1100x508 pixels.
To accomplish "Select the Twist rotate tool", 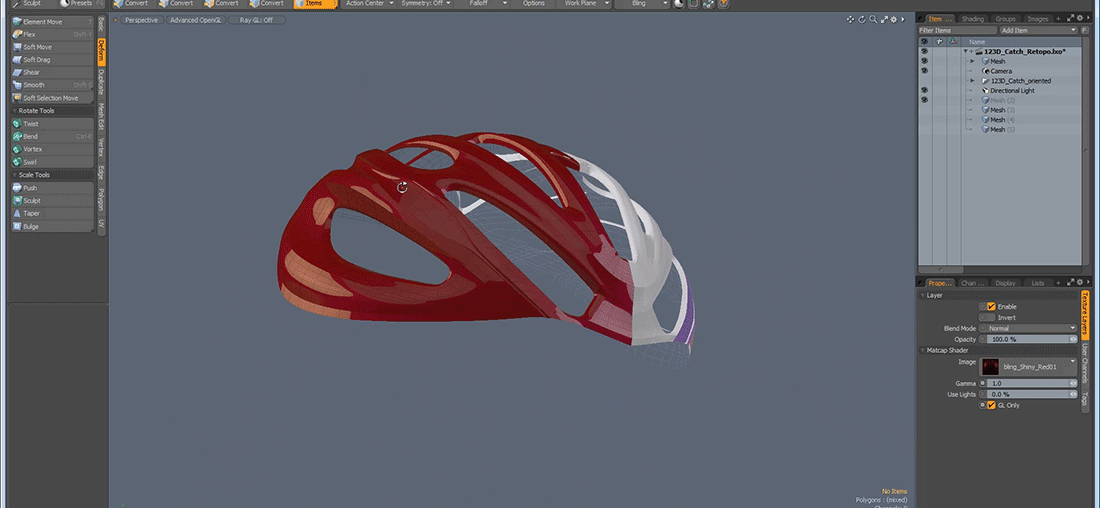I will tap(31, 124).
